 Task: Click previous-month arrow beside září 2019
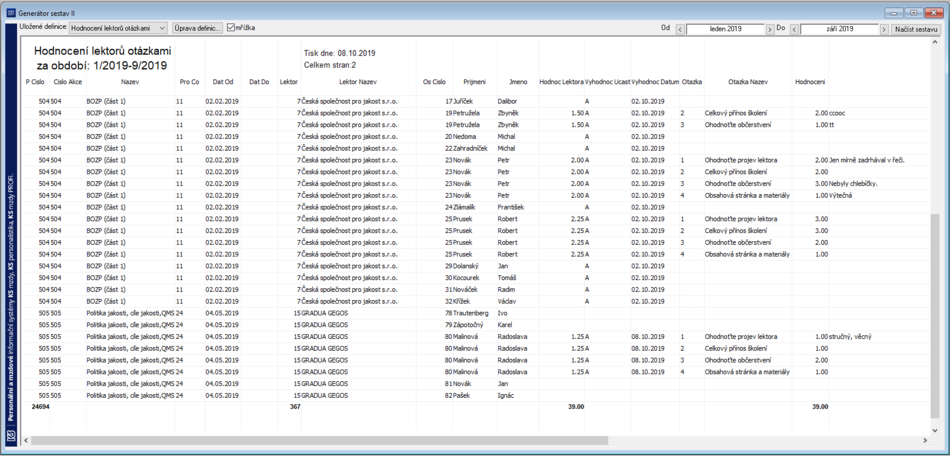[x=794, y=29]
